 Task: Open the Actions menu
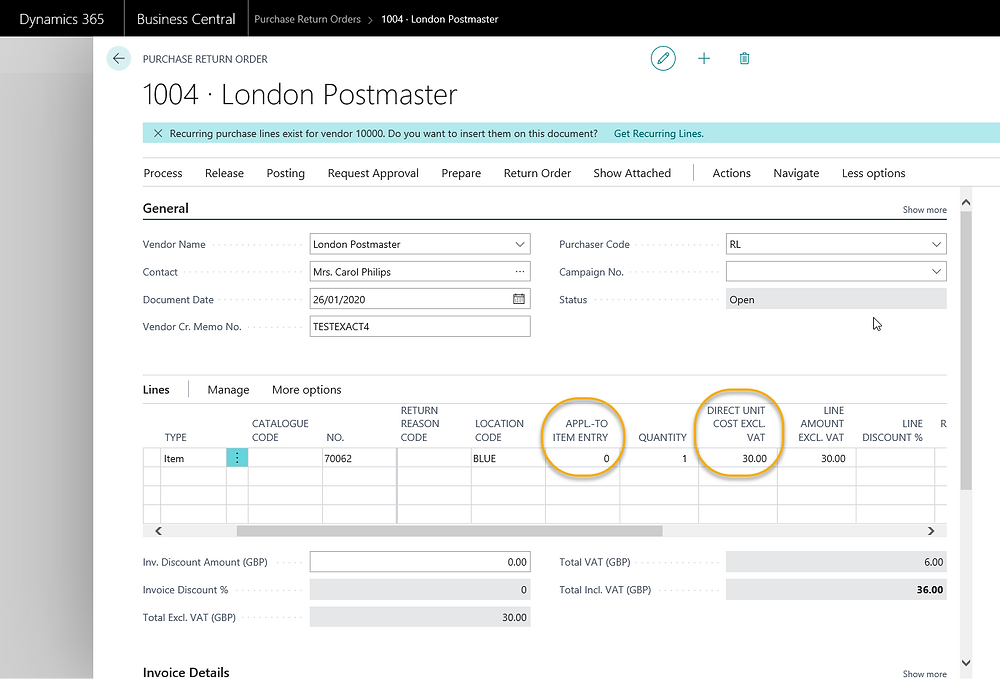click(x=732, y=173)
